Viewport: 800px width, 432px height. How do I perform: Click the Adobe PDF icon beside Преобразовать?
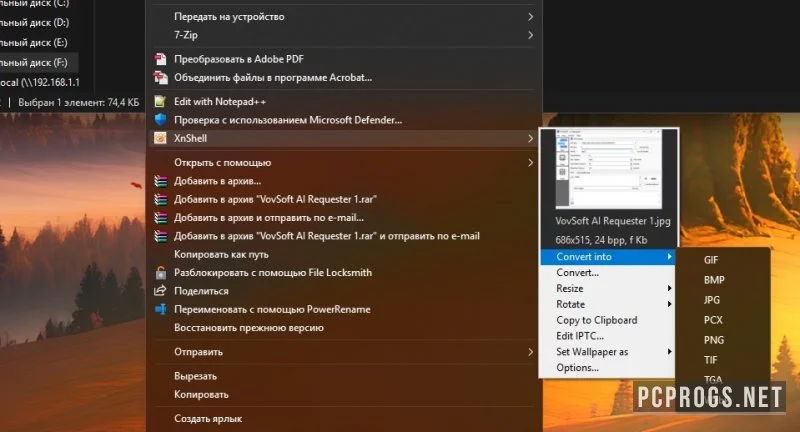pos(160,59)
